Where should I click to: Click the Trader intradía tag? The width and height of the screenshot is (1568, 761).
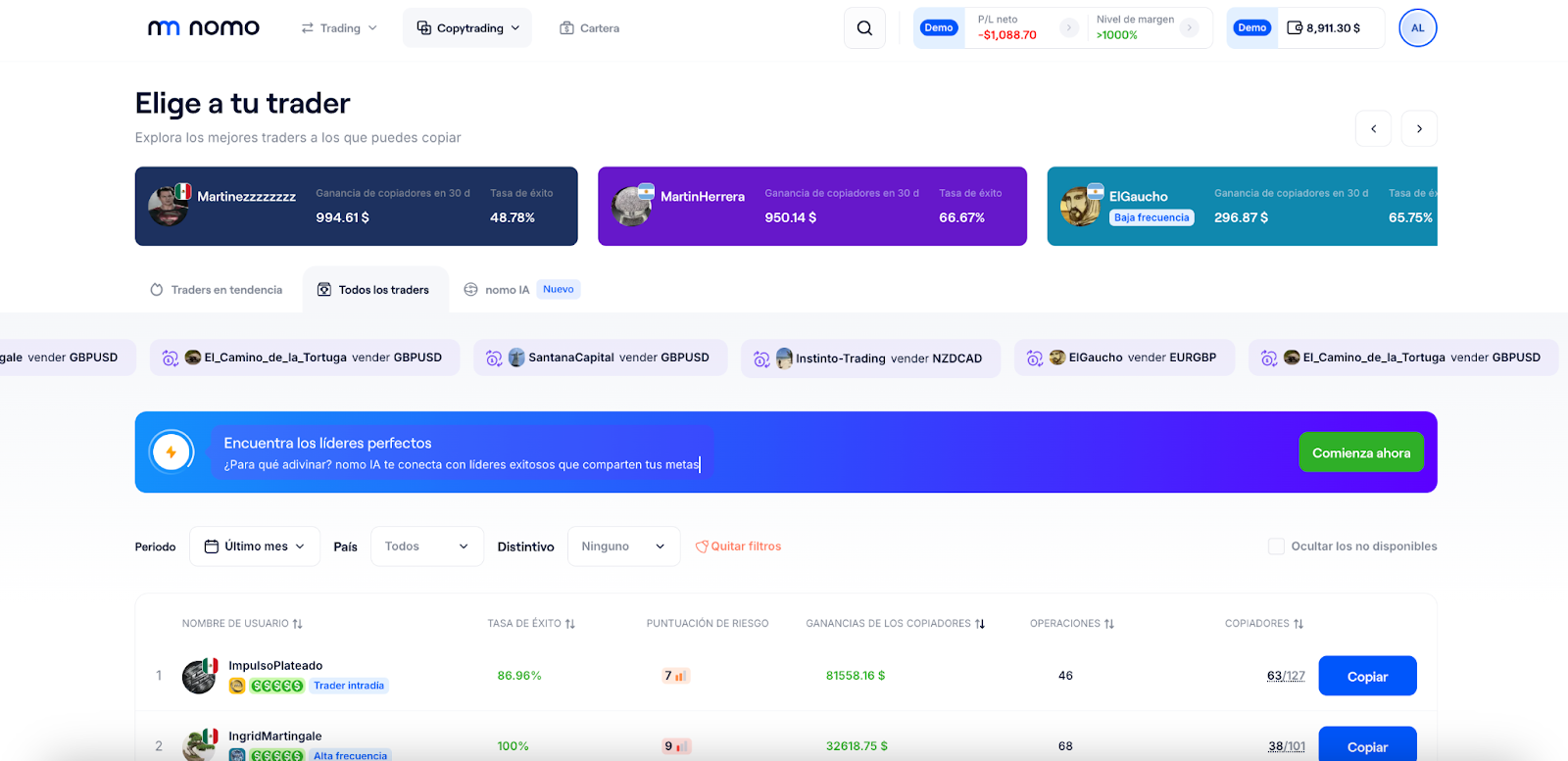[x=349, y=686]
